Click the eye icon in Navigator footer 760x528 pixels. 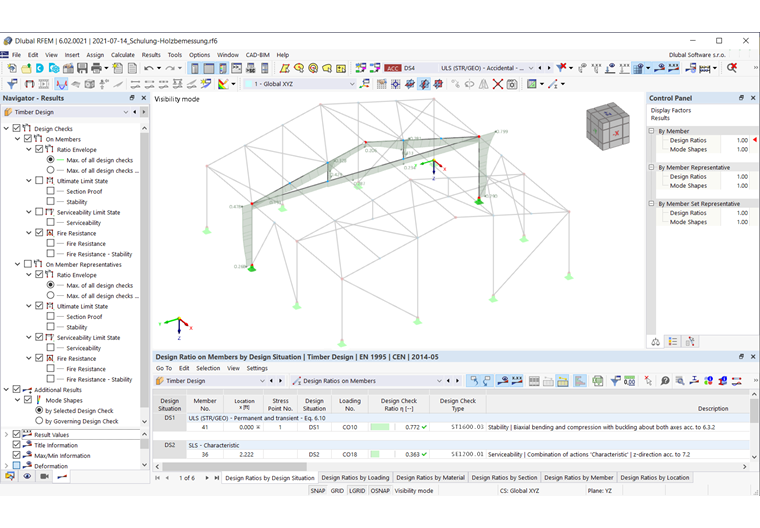27,477
